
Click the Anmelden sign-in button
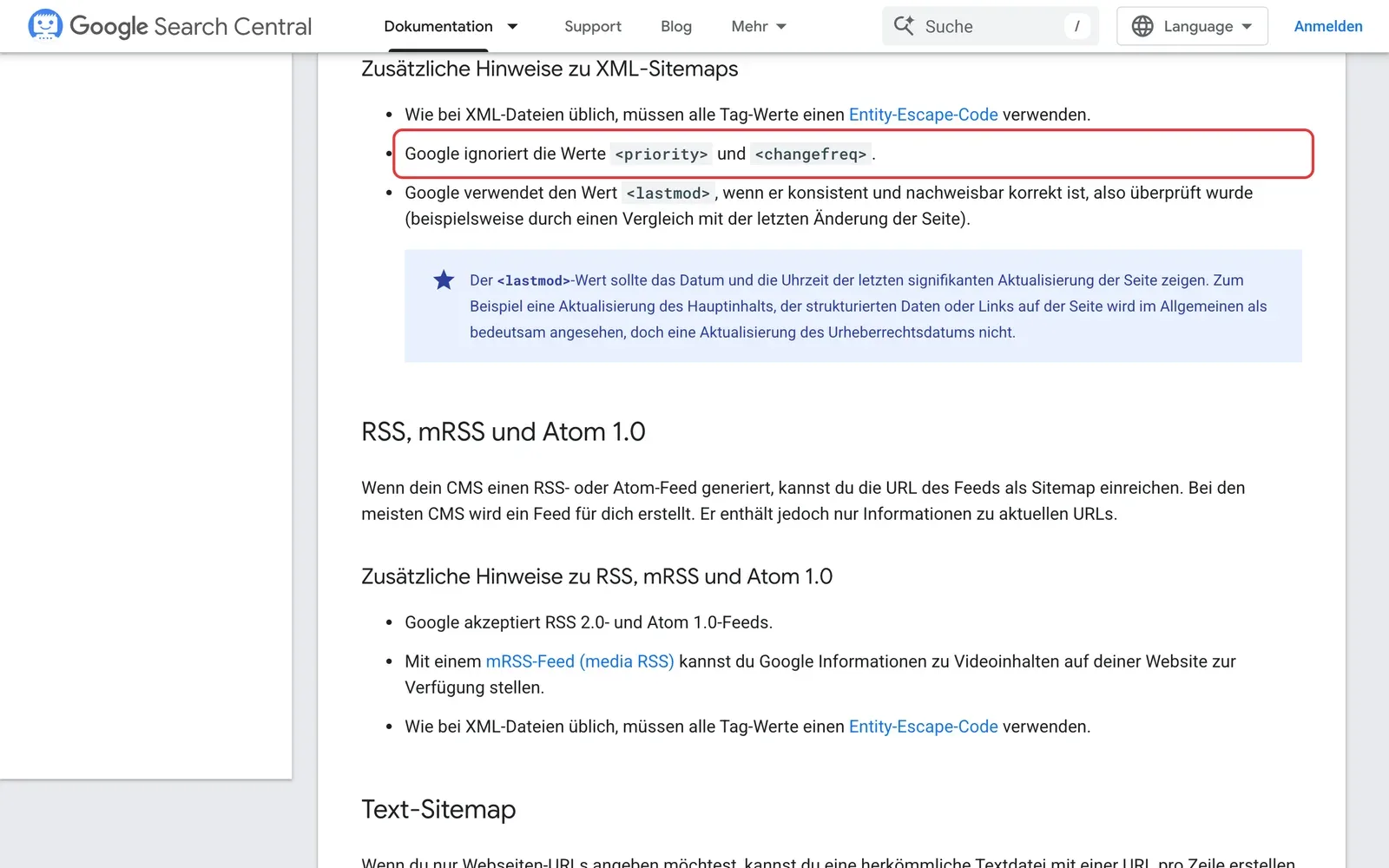click(1328, 26)
